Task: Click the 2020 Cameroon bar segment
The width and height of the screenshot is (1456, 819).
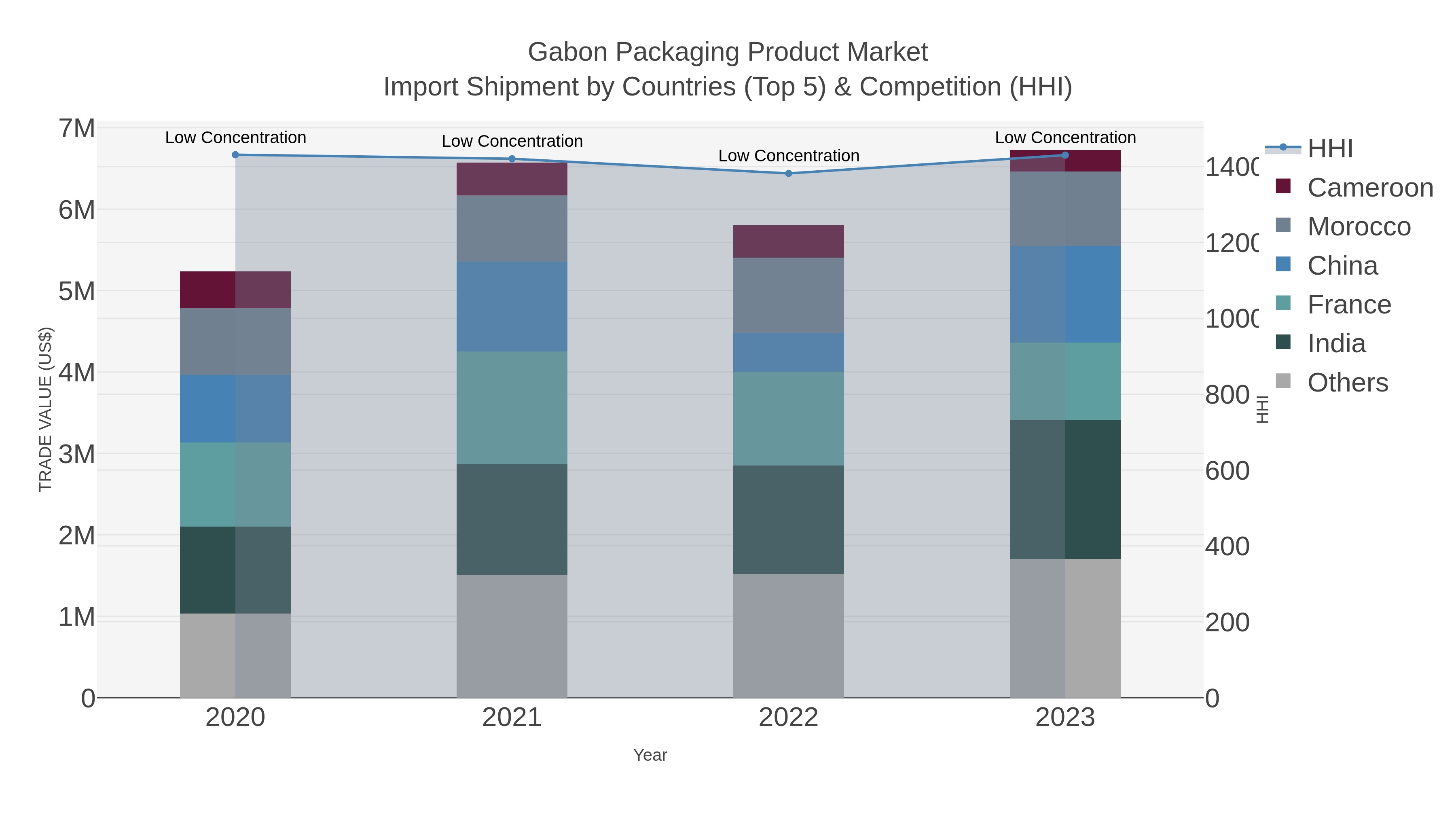Action: [x=235, y=290]
